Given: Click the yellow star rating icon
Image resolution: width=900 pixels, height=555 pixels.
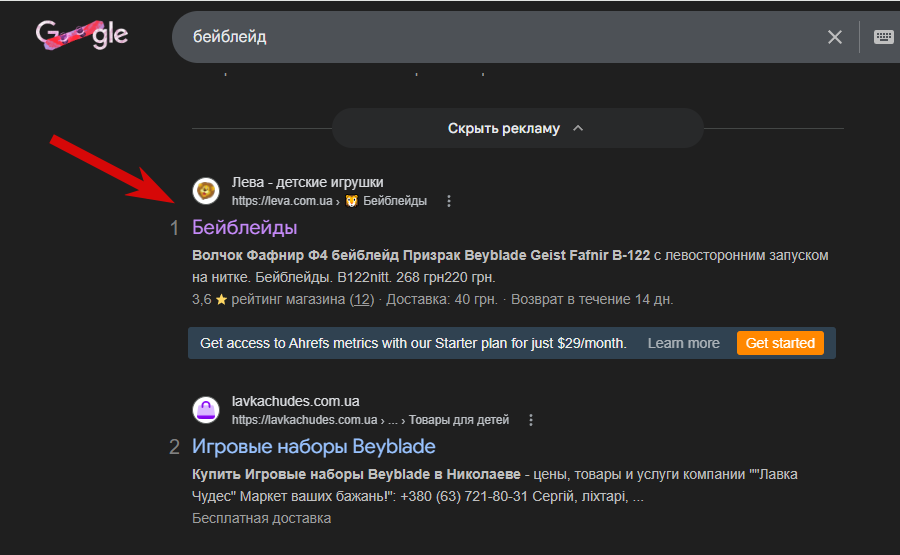Looking at the screenshot, I should [x=221, y=300].
